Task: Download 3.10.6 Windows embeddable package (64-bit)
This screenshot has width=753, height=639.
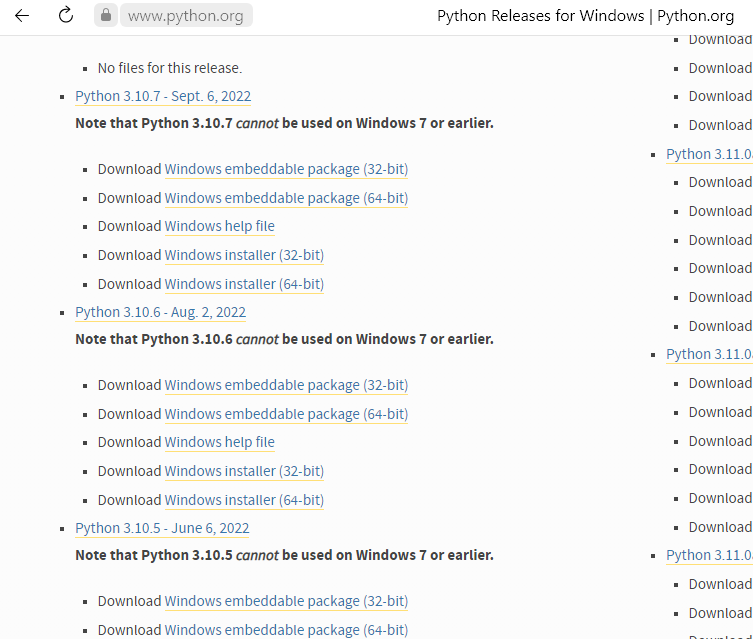Action: coord(286,414)
